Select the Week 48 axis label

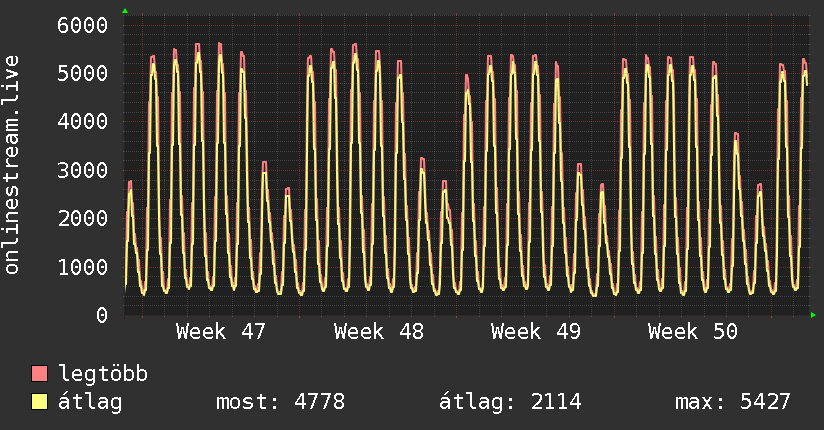click(x=379, y=332)
